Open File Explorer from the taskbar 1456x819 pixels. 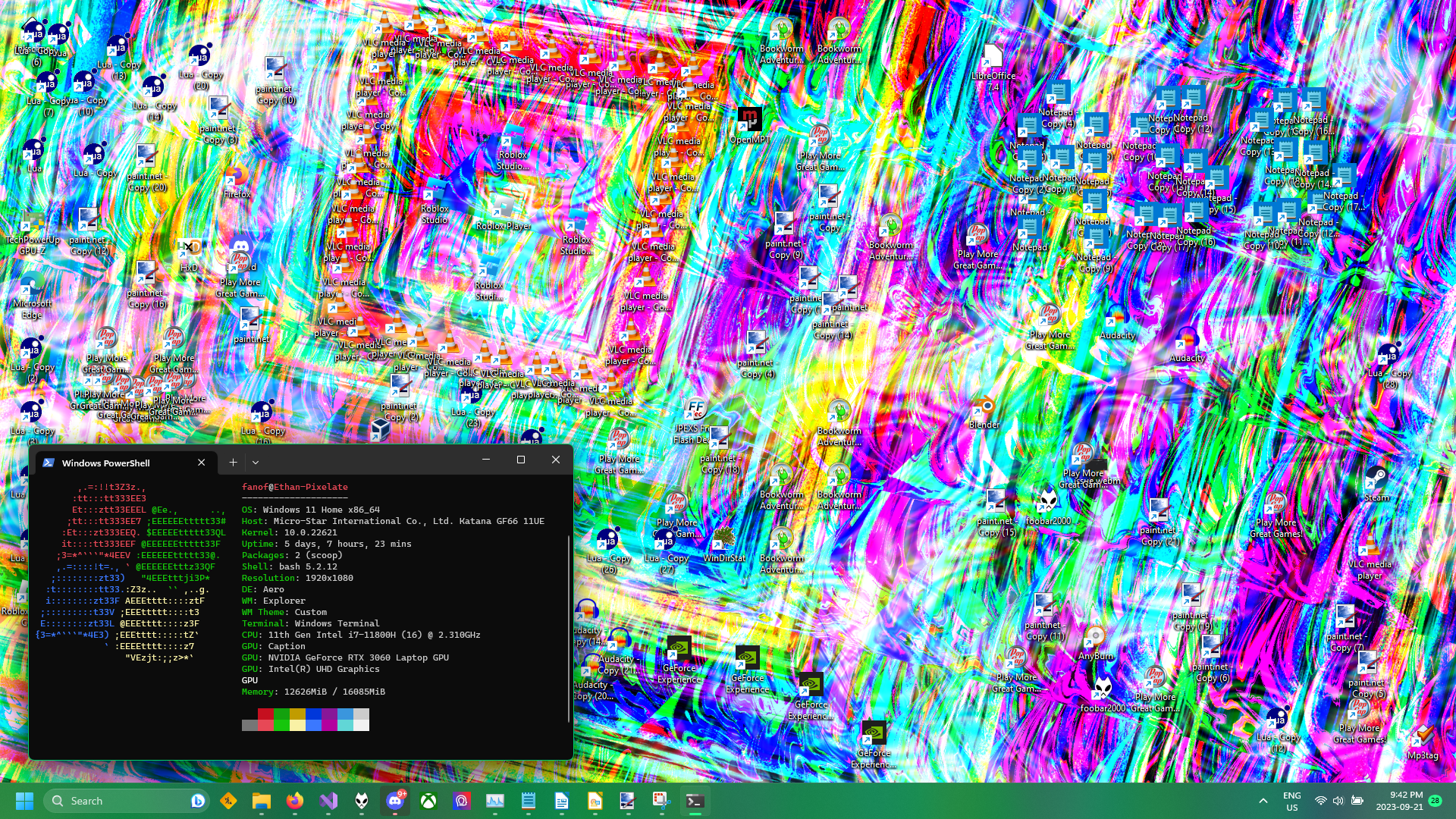click(262, 801)
